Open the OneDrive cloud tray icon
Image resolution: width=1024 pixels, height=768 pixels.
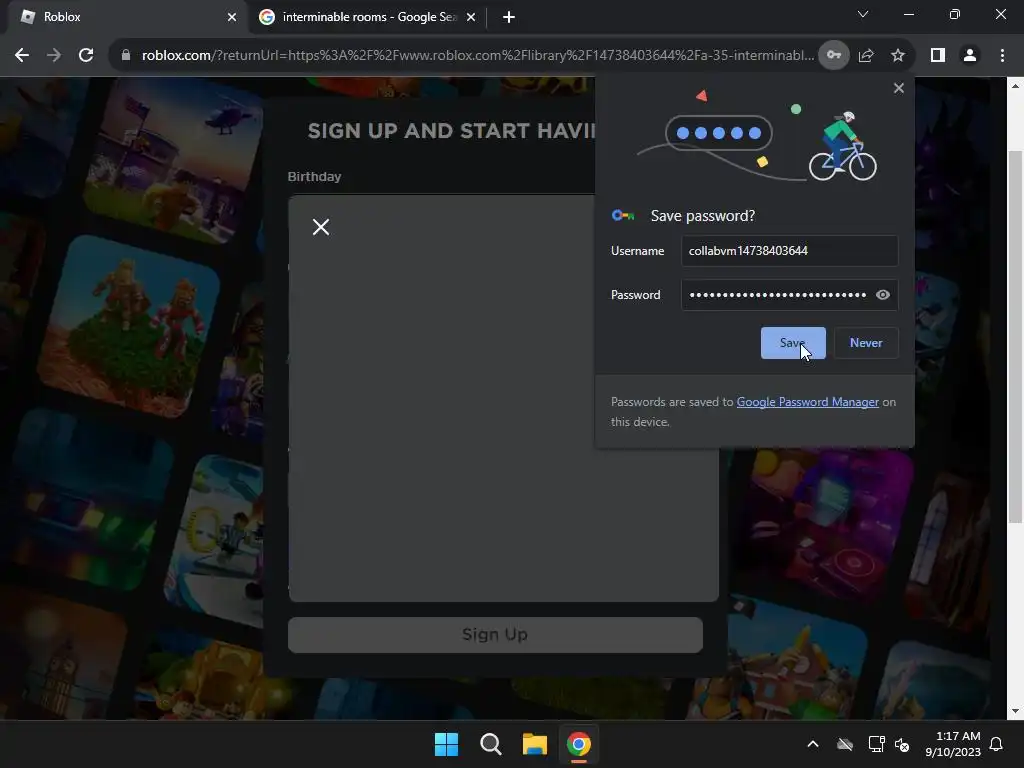845,744
